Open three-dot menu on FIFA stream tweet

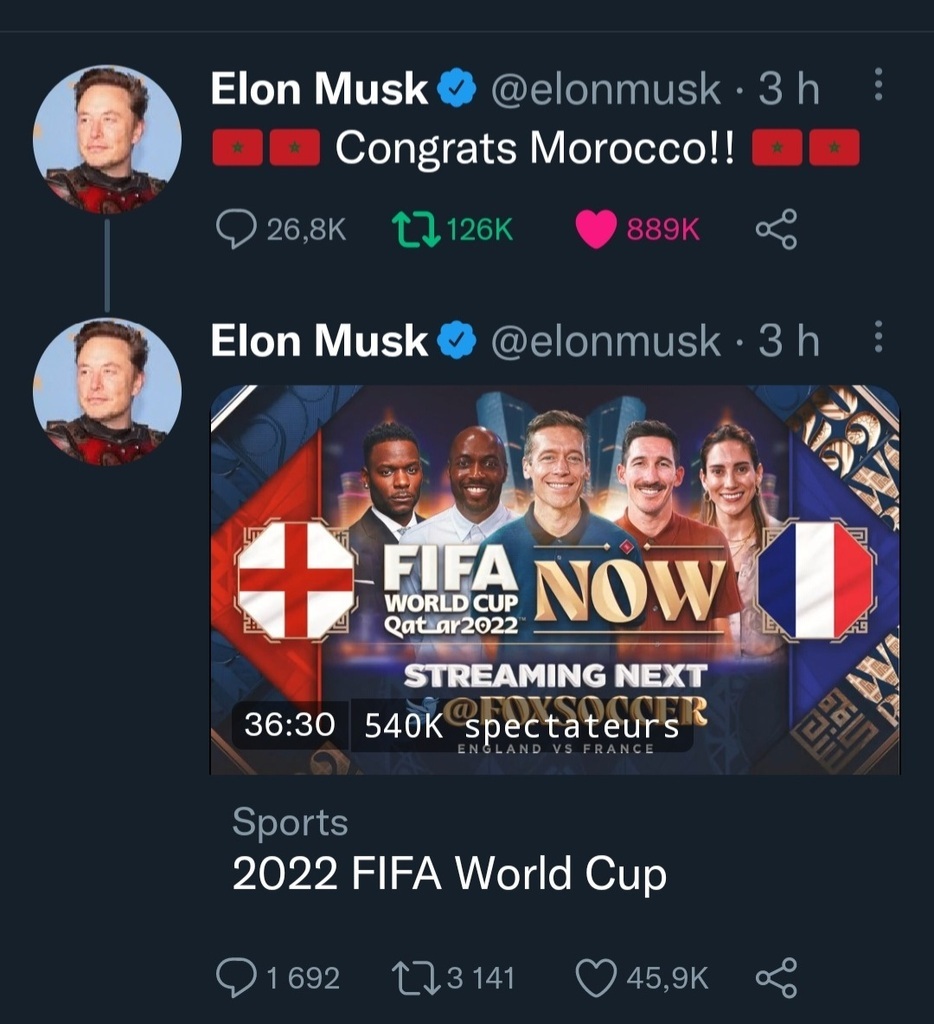tap(878, 337)
